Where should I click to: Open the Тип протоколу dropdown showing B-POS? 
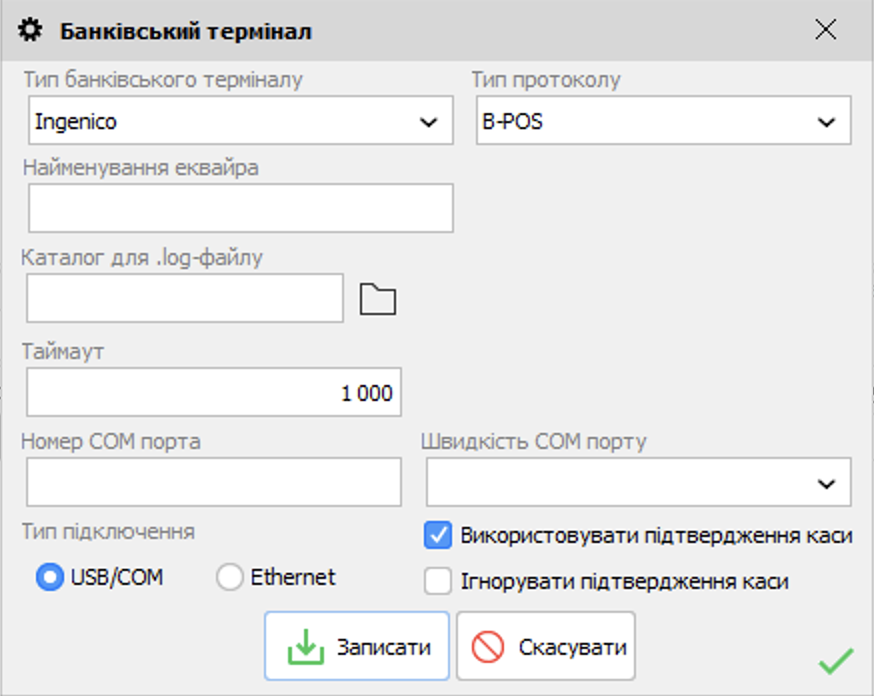(826, 121)
